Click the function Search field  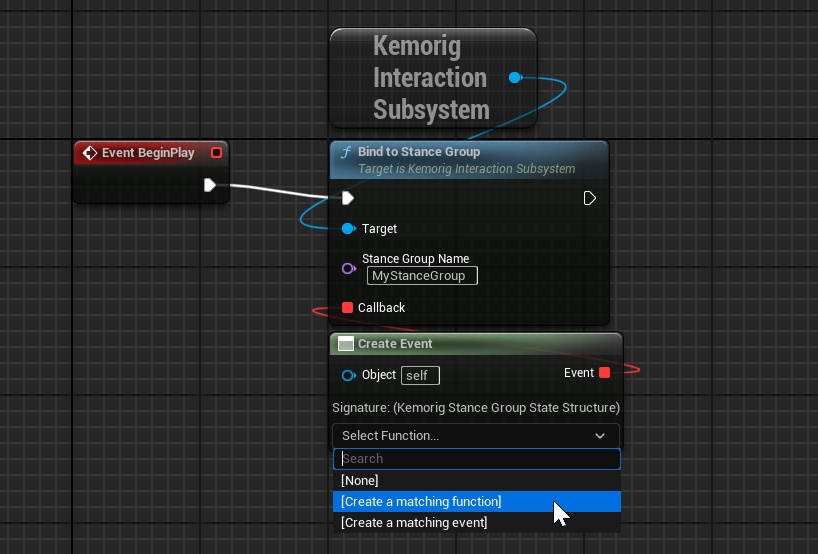click(476, 459)
